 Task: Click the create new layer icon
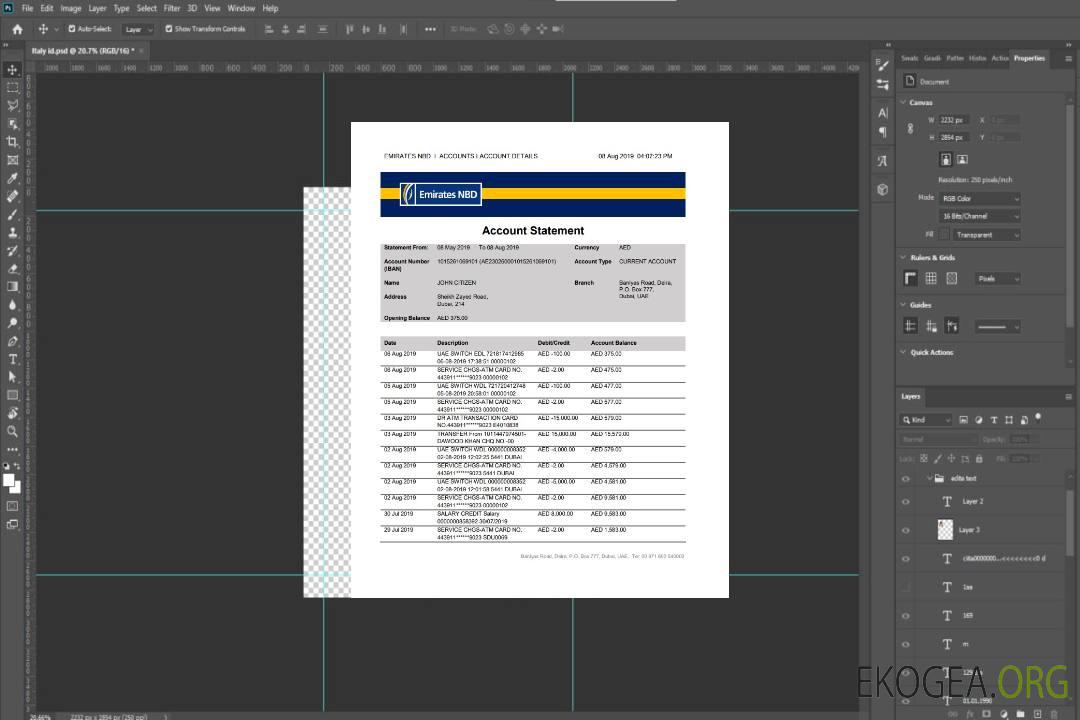[1037, 714]
